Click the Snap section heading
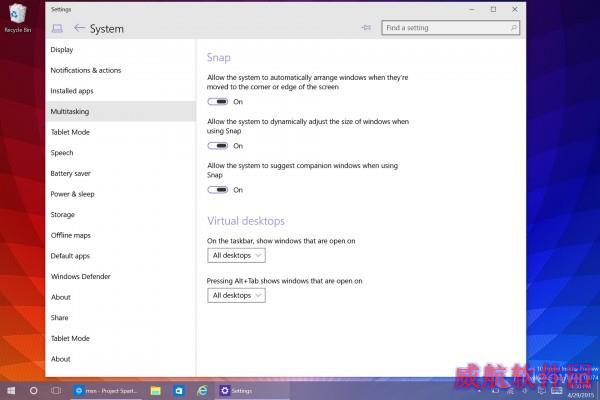Screen dimensions: 600x400 pos(218,57)
